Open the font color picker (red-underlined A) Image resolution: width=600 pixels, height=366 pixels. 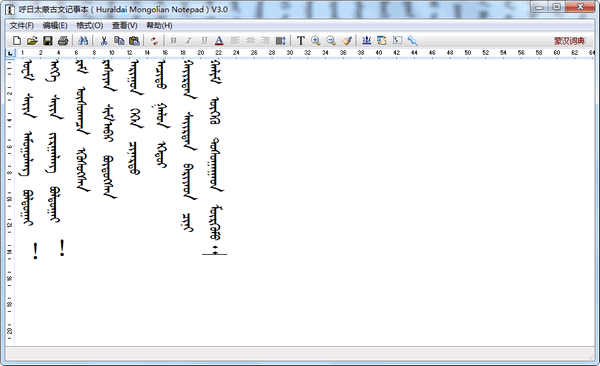219,41
